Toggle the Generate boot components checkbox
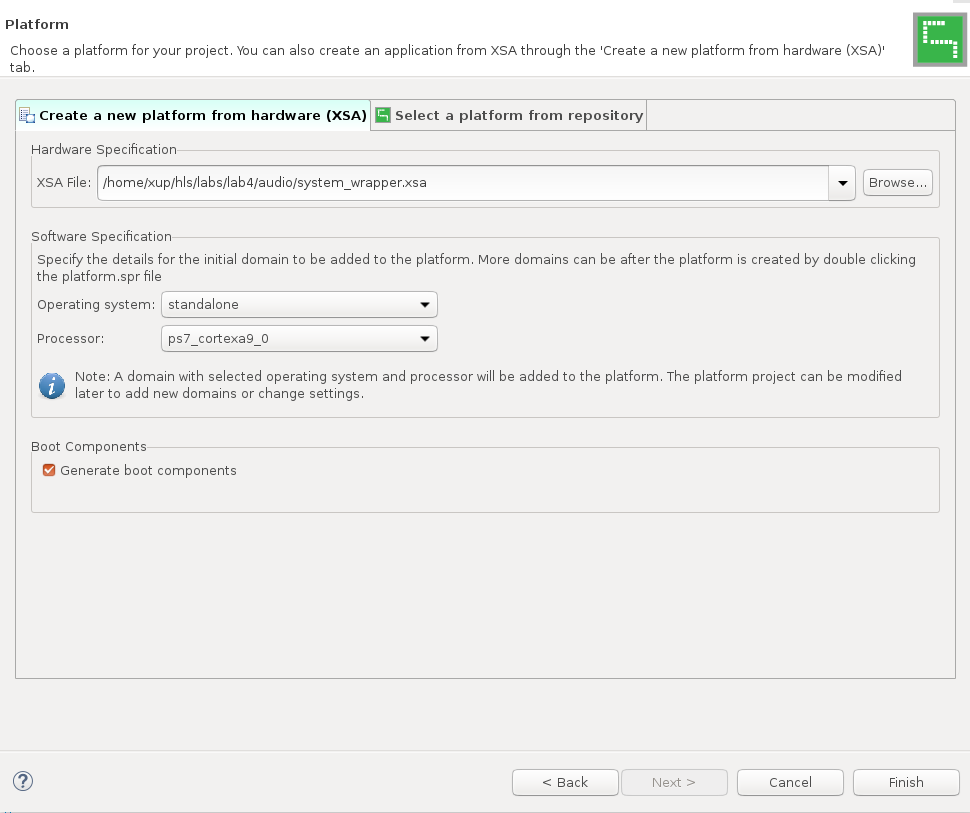The height and width of the screenshot is (813, 970). (x=48, y=470)
